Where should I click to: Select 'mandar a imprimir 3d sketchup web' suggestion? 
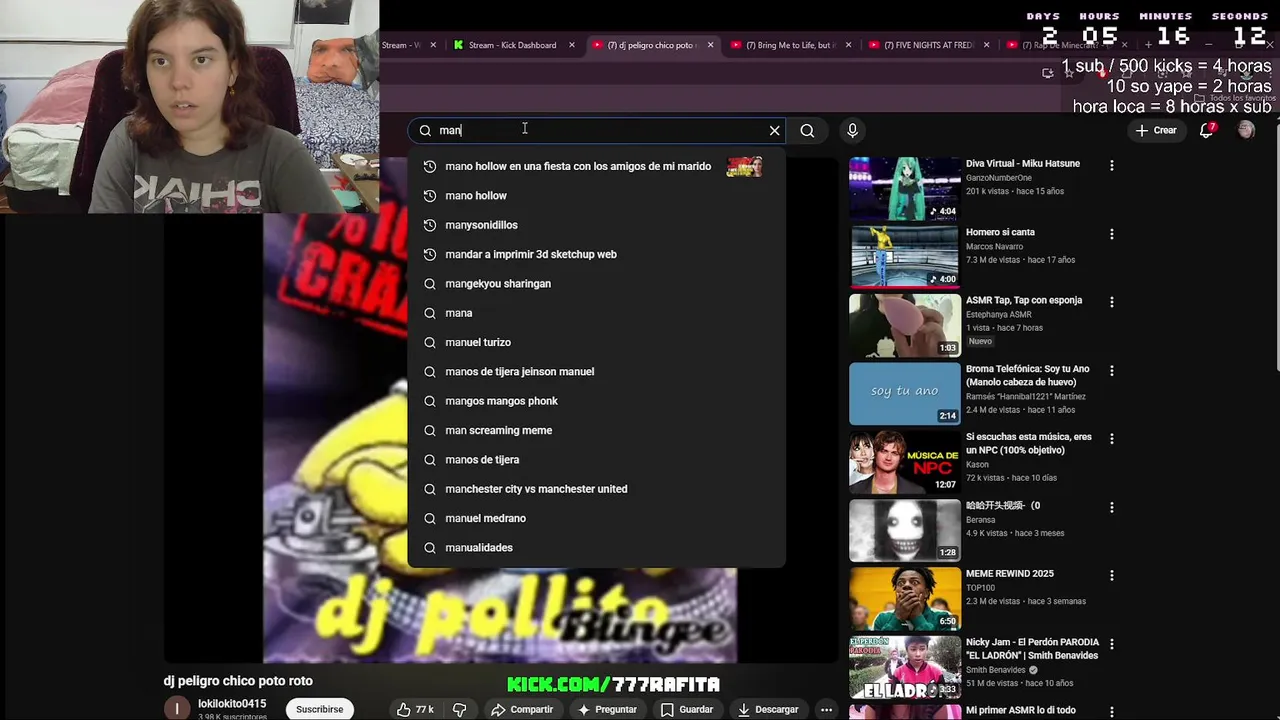tap(596, 254)
